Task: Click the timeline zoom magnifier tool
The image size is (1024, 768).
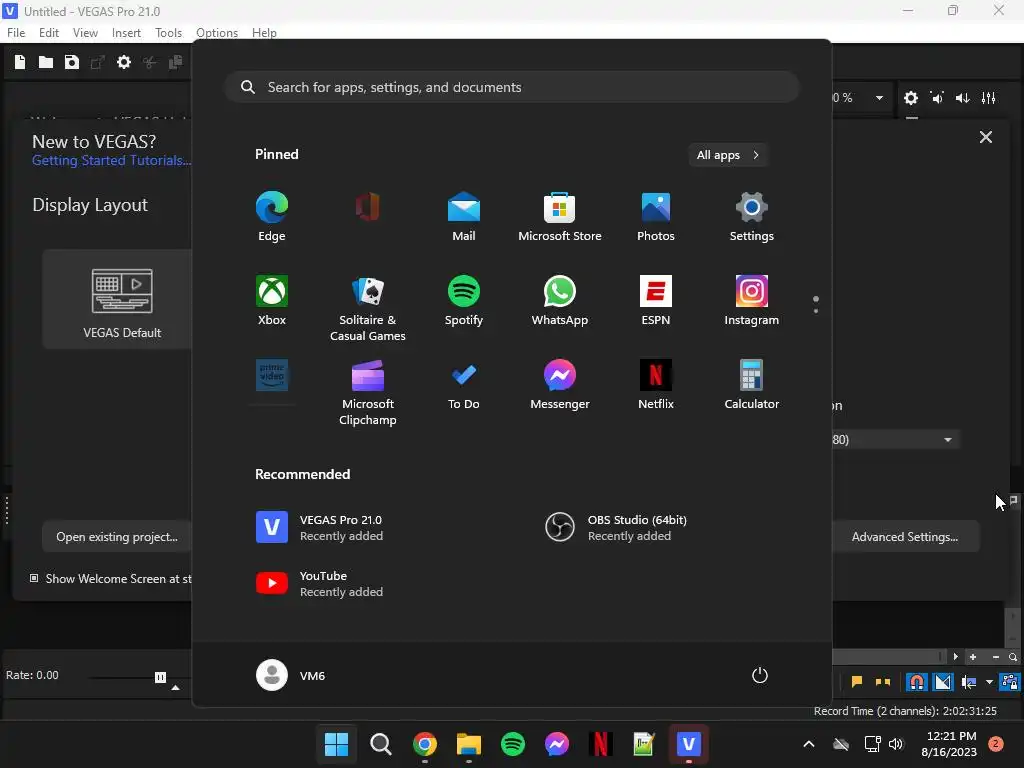Action: click(1013, 657)
